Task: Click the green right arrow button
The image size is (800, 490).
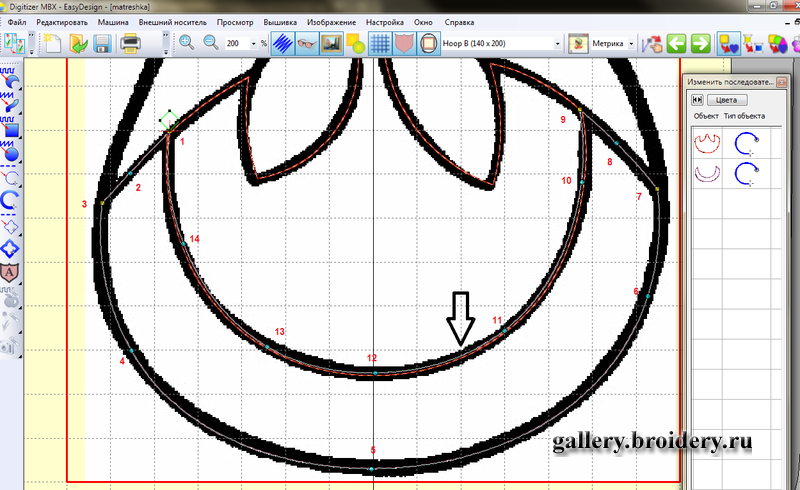Action: pos(700,43)
